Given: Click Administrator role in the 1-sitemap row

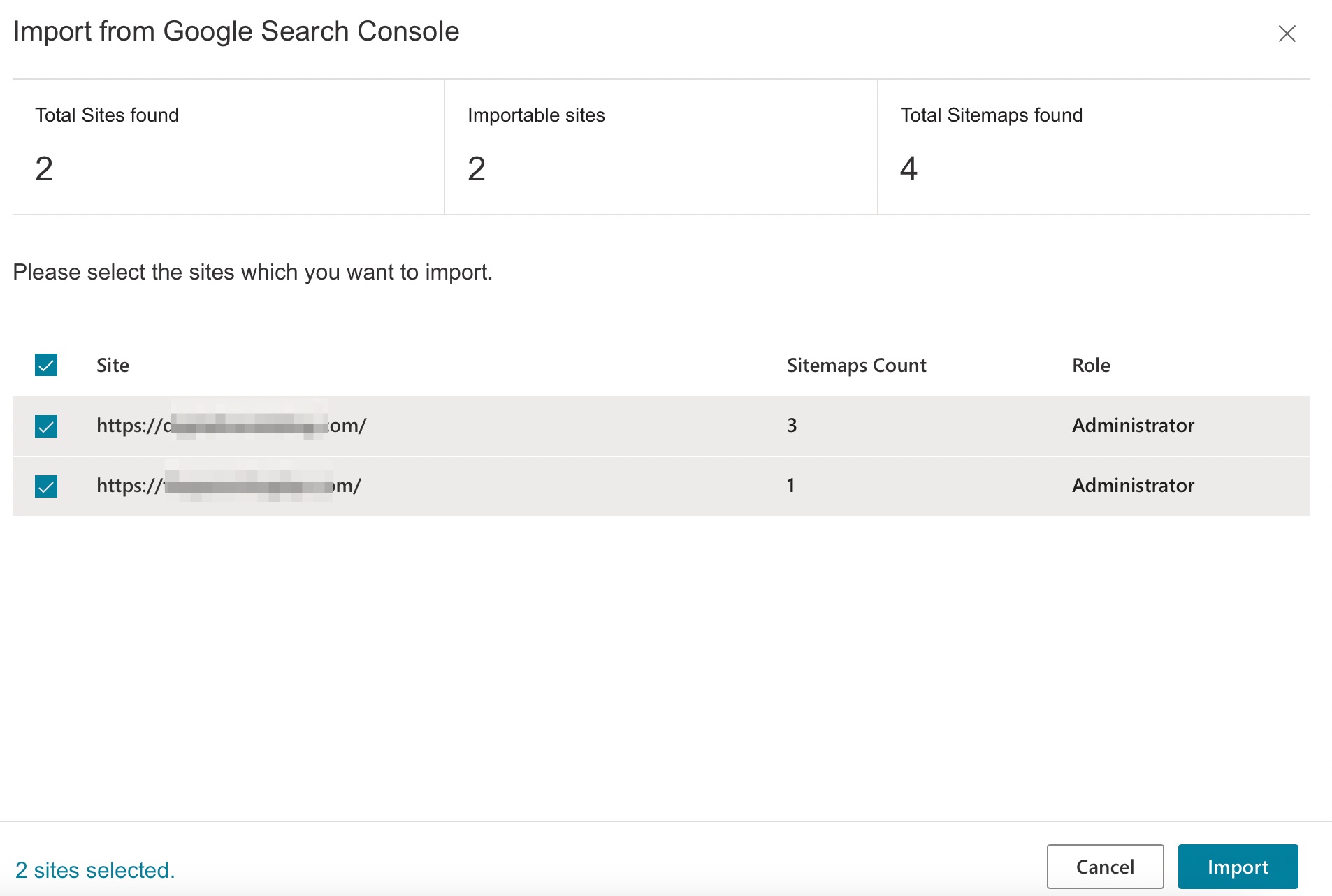Looking at the screenshot, I should 1133,485.
